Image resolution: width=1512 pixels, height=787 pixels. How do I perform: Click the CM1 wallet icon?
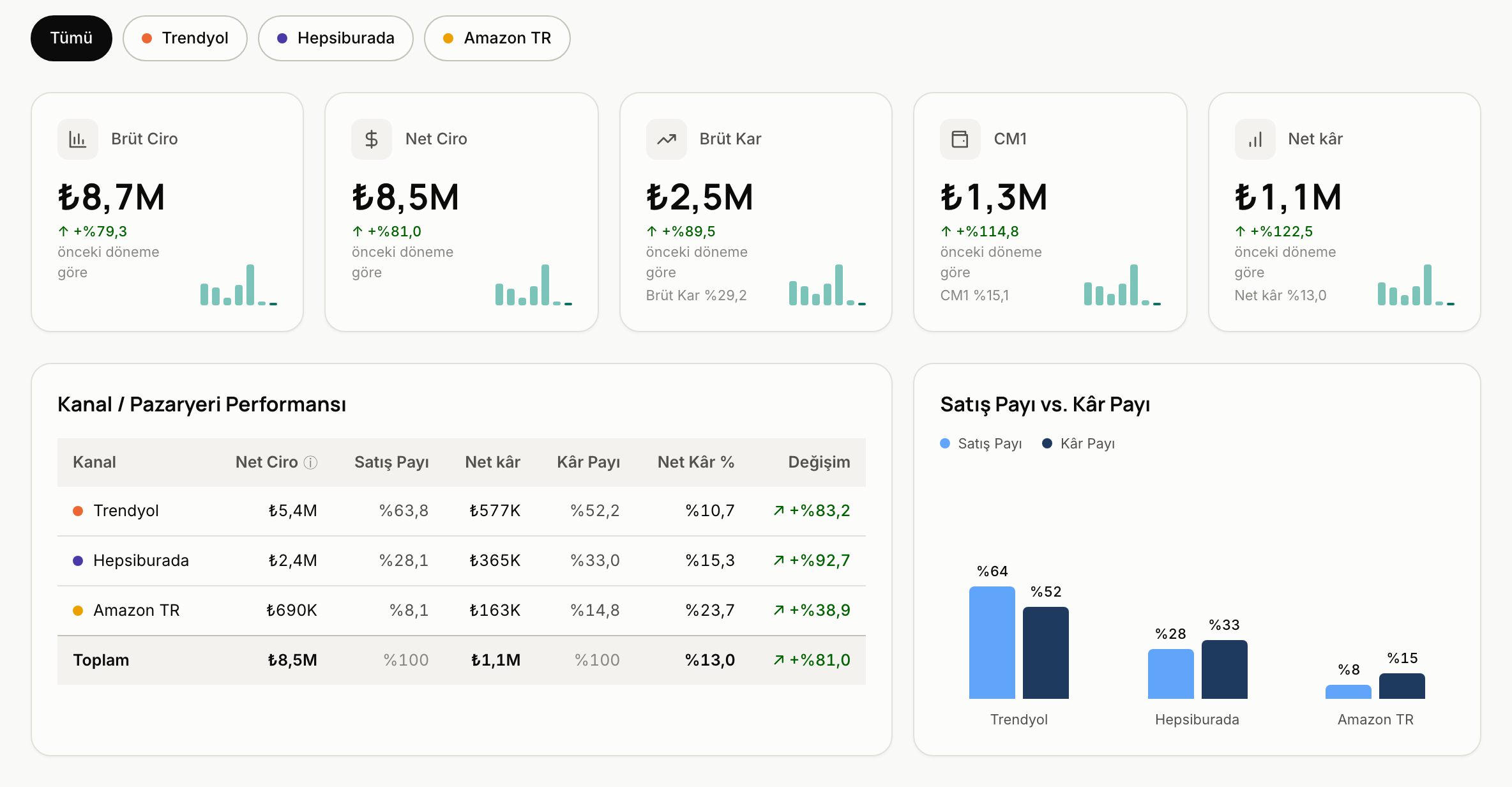pos(960,139)
